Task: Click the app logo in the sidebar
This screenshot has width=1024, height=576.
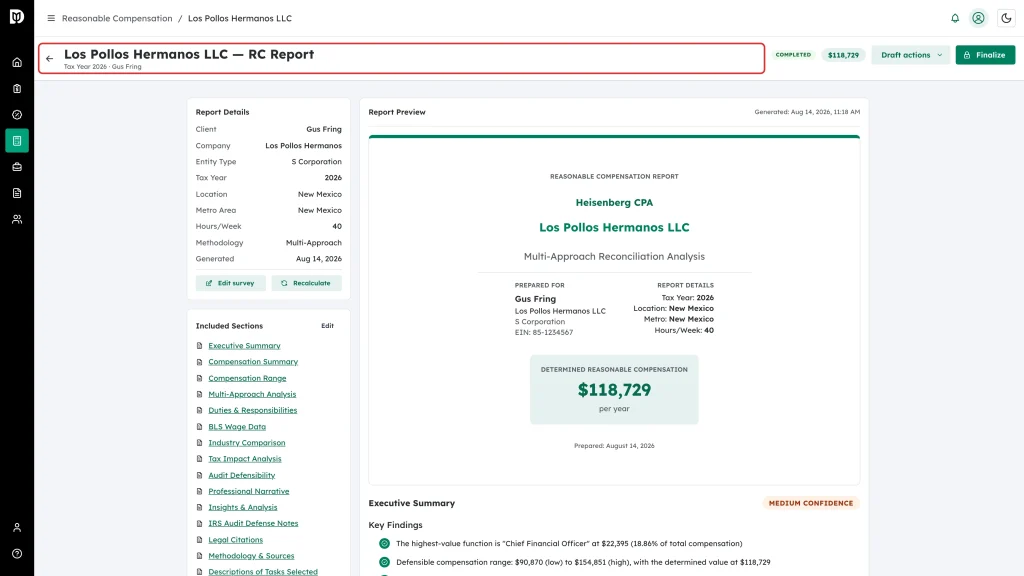Action: tap(17, 17)
